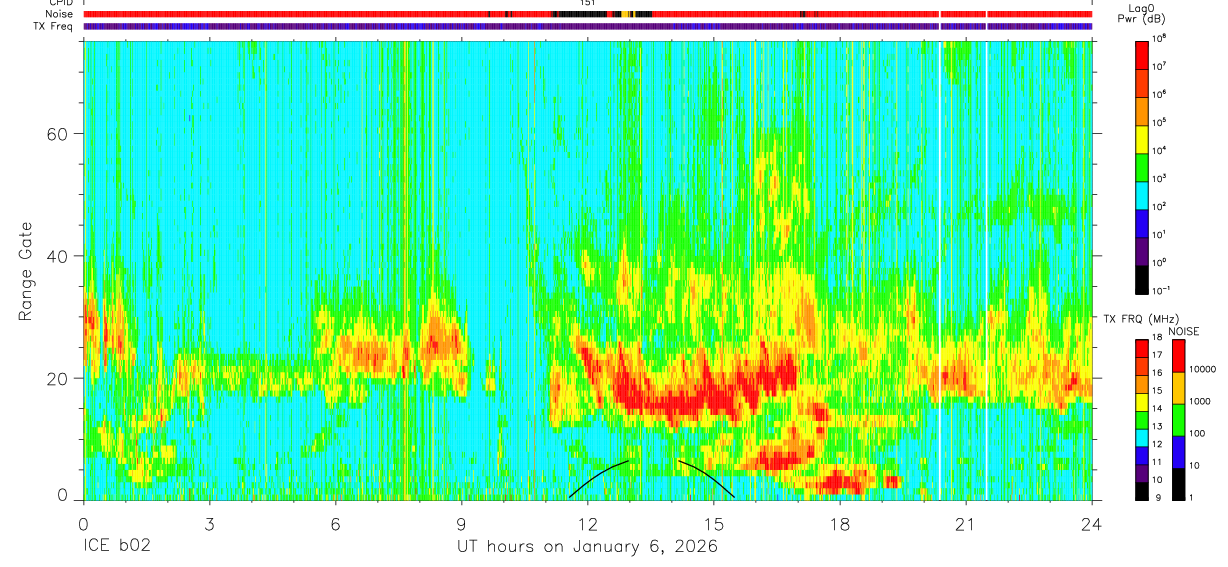The height and width of the screenshot is (567, 1228).
Task: Click the blue segment of NOISE colorbar
Action: [1178, 450]
